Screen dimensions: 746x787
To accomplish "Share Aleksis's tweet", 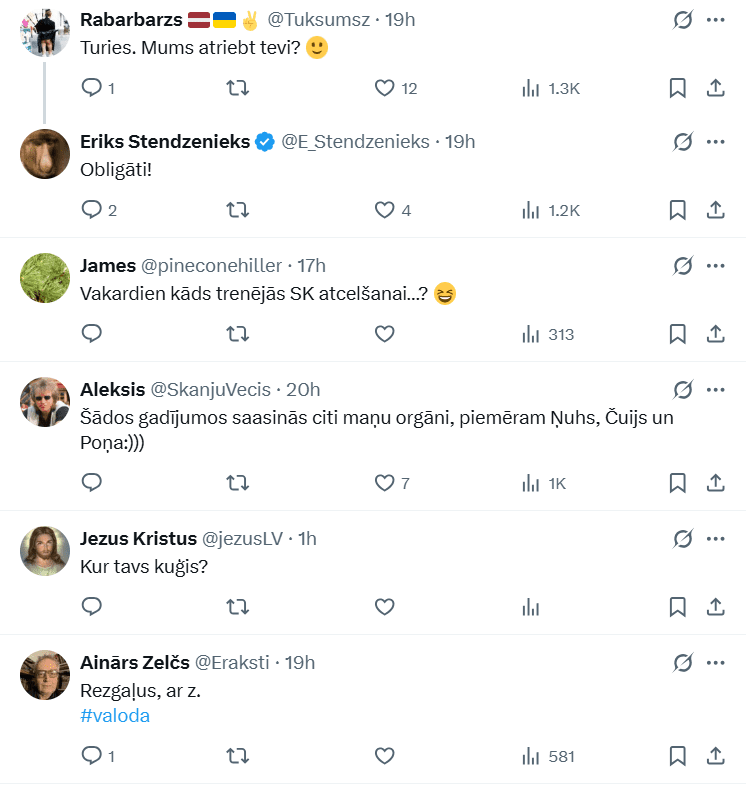I will (715, 483).
